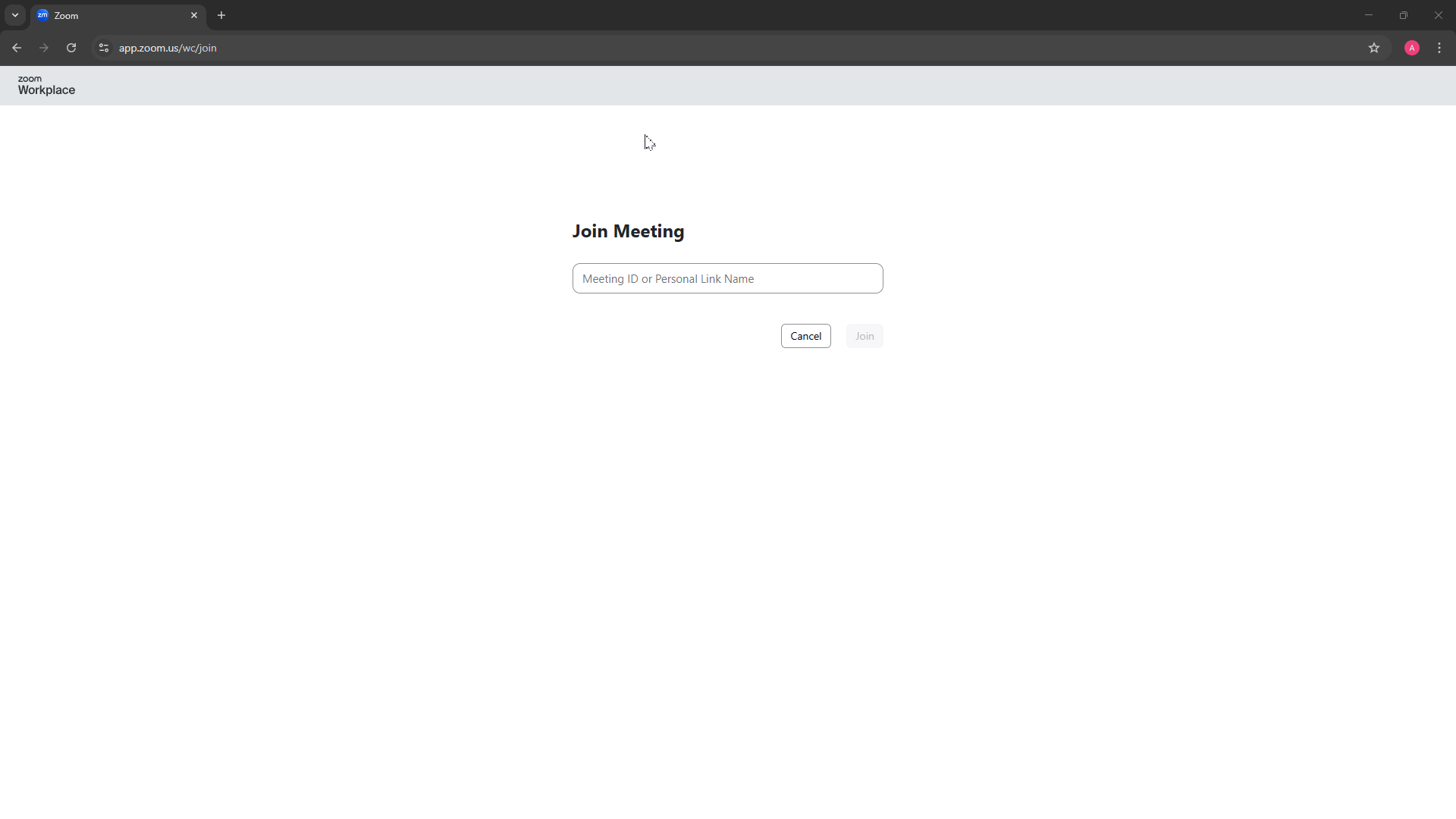
Task: Click the address bar URL
Action: coord(168,48)
